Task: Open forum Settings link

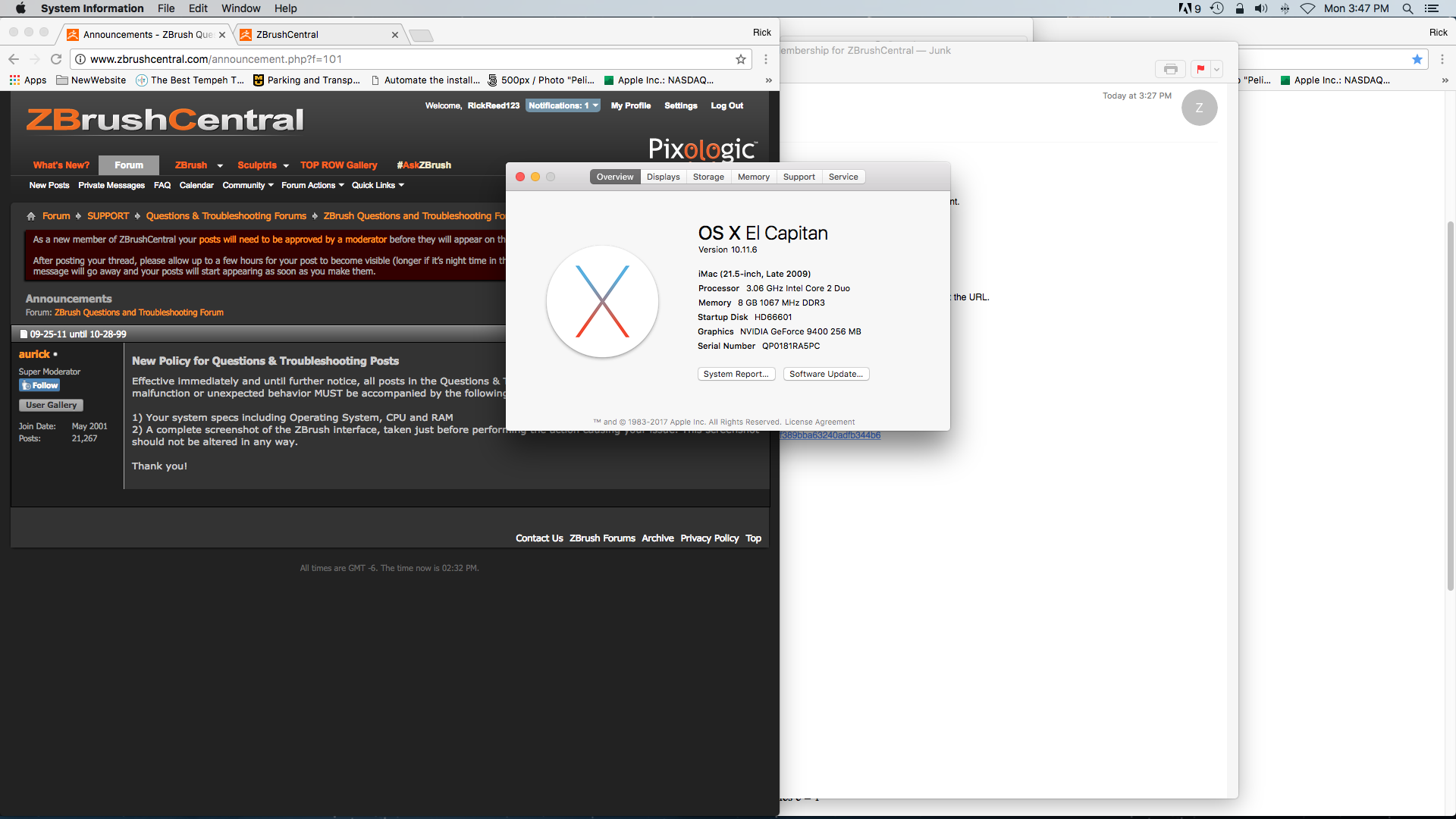Action: point(681,105)
